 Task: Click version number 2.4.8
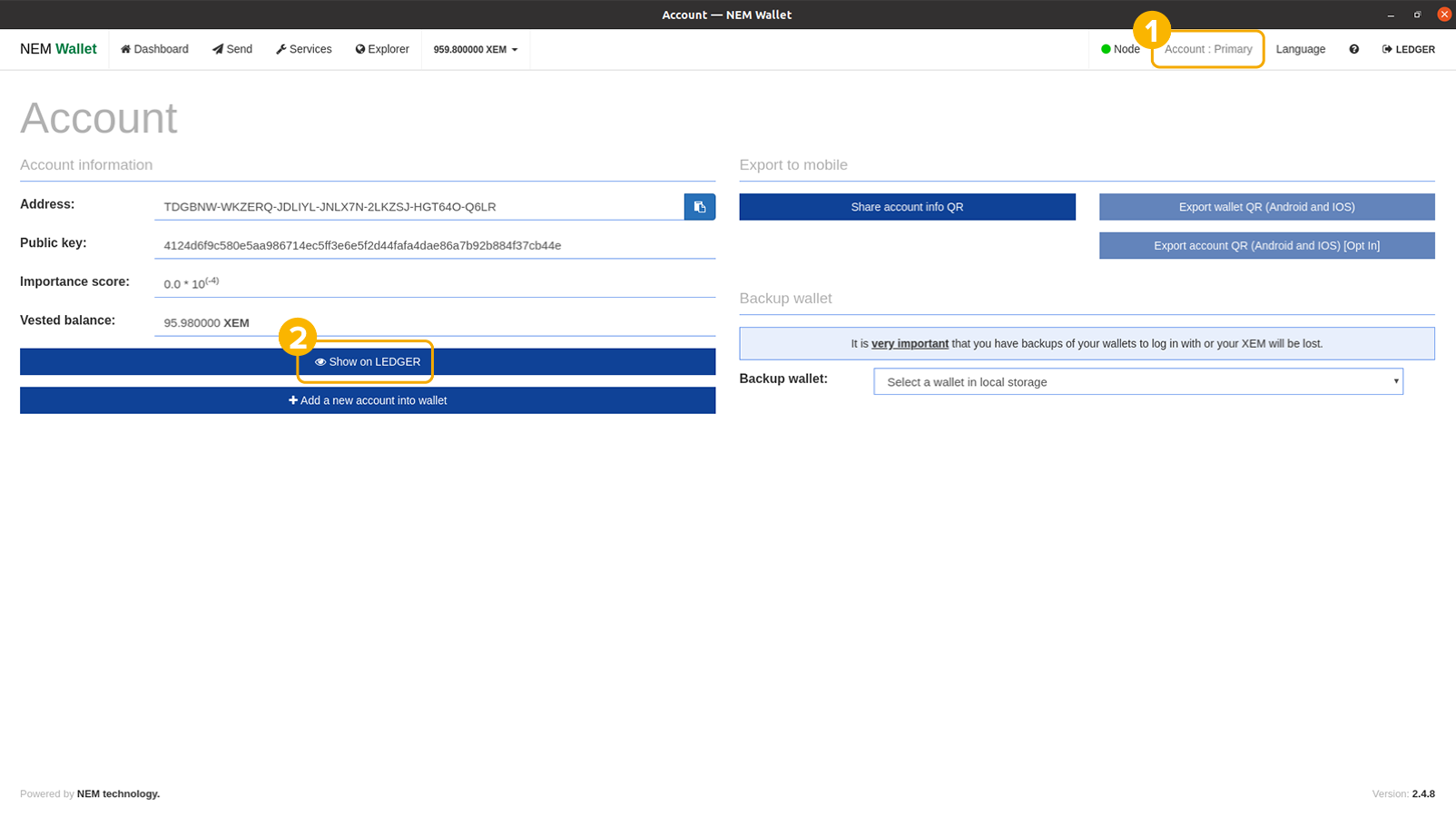pos(1423,793)
